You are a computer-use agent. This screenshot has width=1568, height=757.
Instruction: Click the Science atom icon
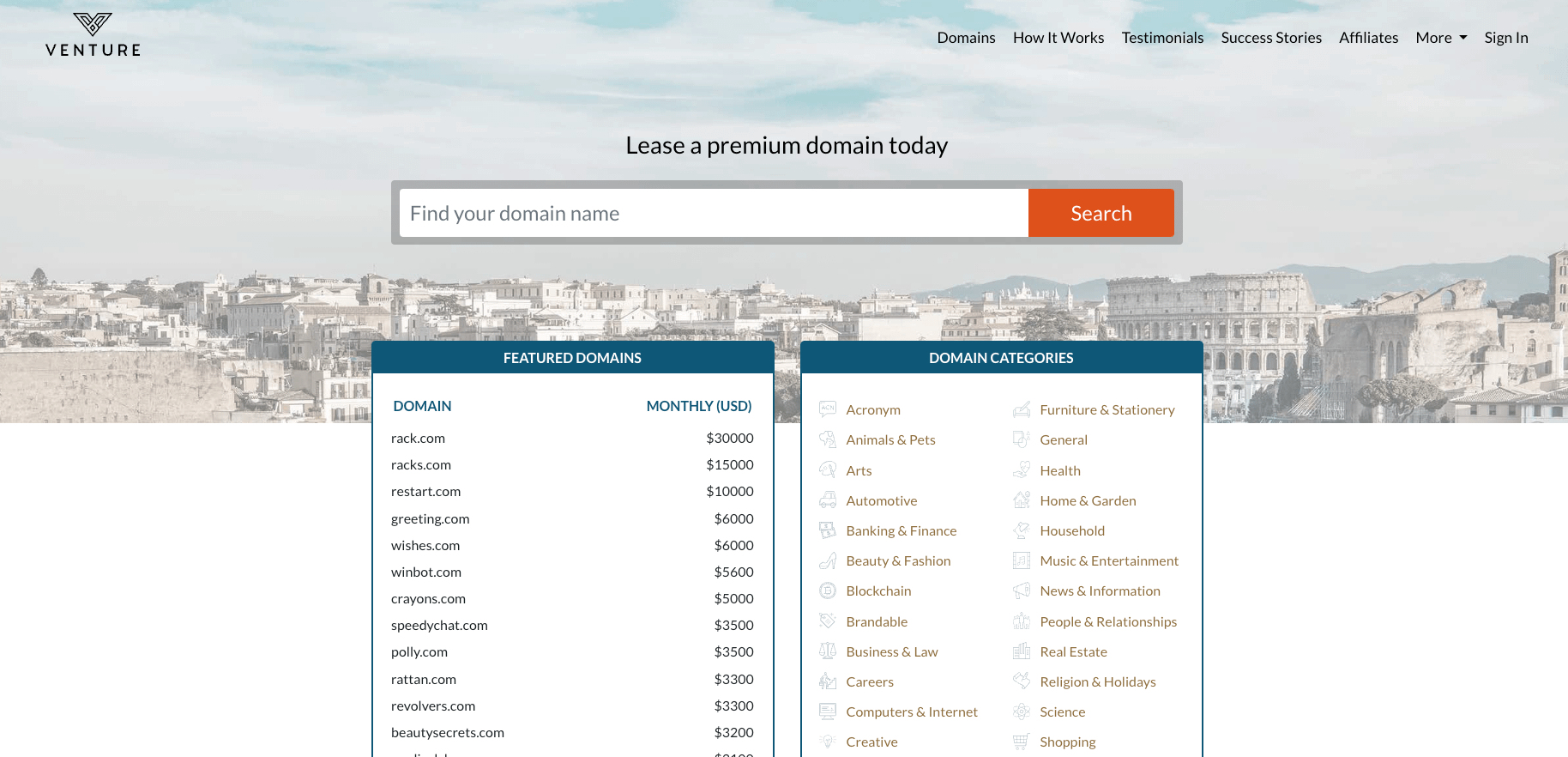point(1022,712)
